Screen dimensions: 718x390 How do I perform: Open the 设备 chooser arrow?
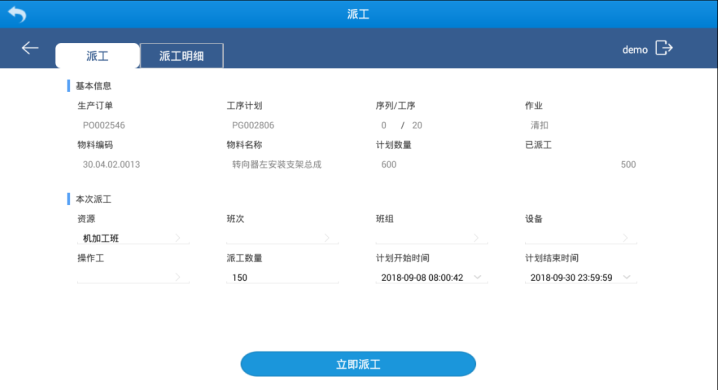click(x=626, y=238)
